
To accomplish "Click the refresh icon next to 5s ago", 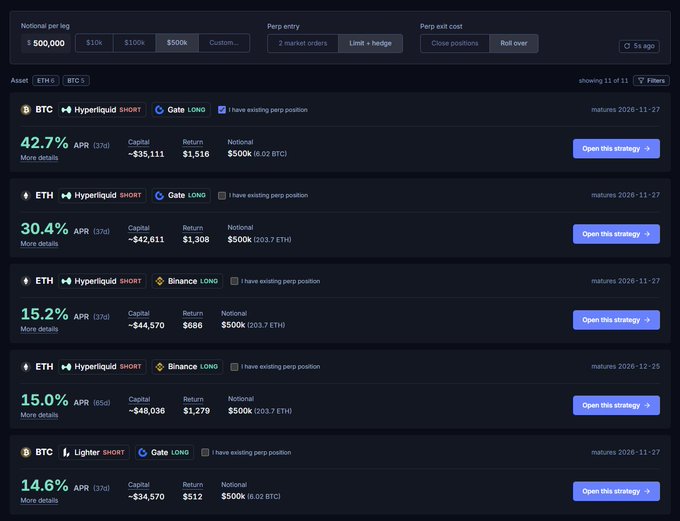I will 627,46.
